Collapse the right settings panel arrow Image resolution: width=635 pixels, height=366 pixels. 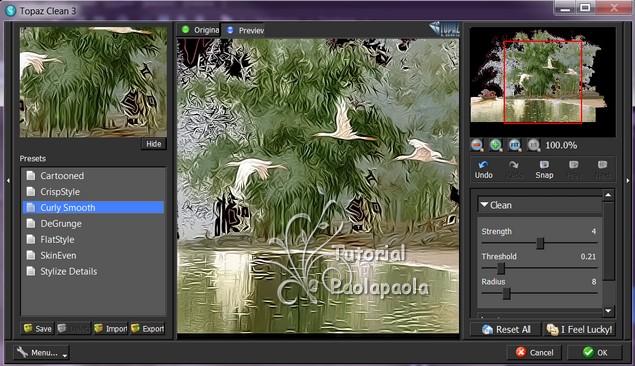point(628,181)
